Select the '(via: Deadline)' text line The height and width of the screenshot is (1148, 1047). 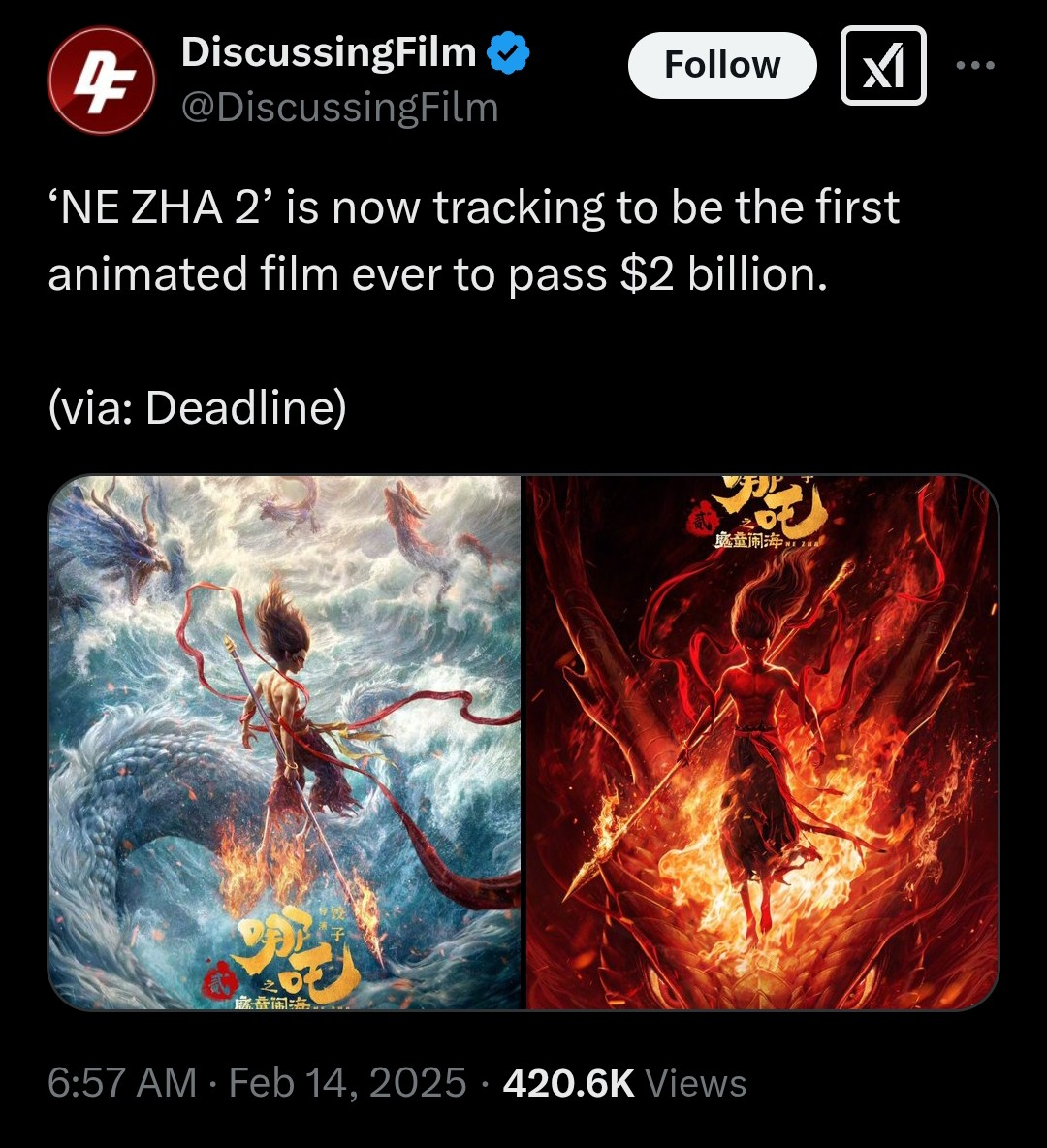[197, 408]
